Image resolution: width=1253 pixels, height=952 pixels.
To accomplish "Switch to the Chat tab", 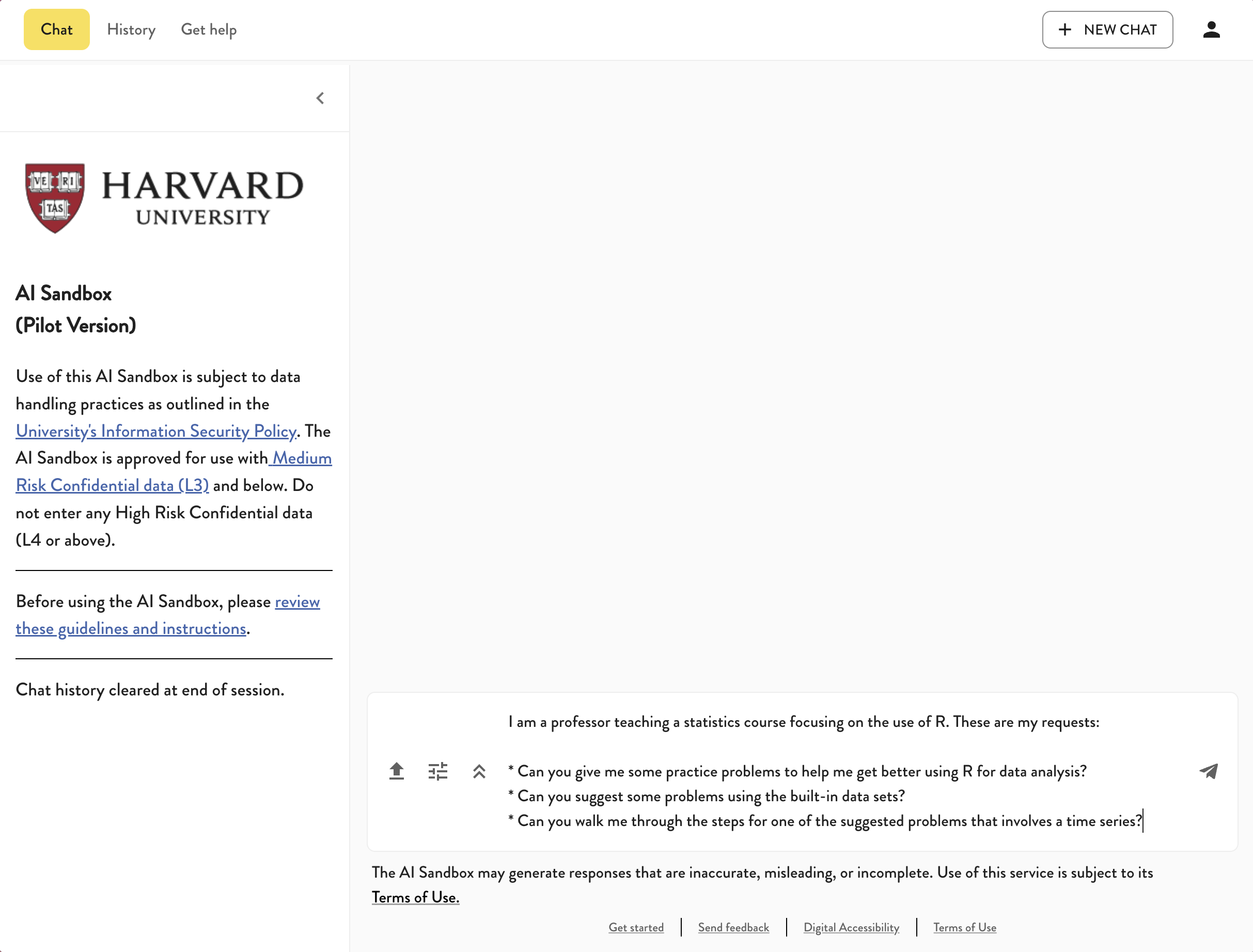I will 57,29.
